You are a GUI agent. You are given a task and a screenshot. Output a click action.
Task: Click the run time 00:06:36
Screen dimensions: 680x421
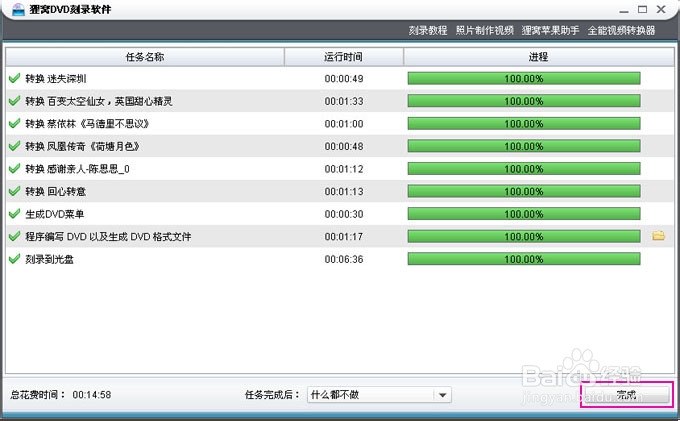[x=344, y=259]
